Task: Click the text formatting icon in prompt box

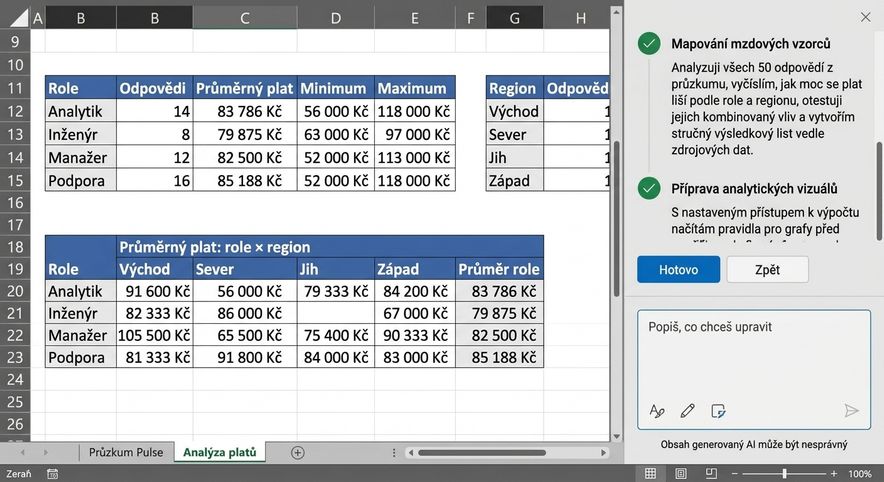Action: (656, 411)
